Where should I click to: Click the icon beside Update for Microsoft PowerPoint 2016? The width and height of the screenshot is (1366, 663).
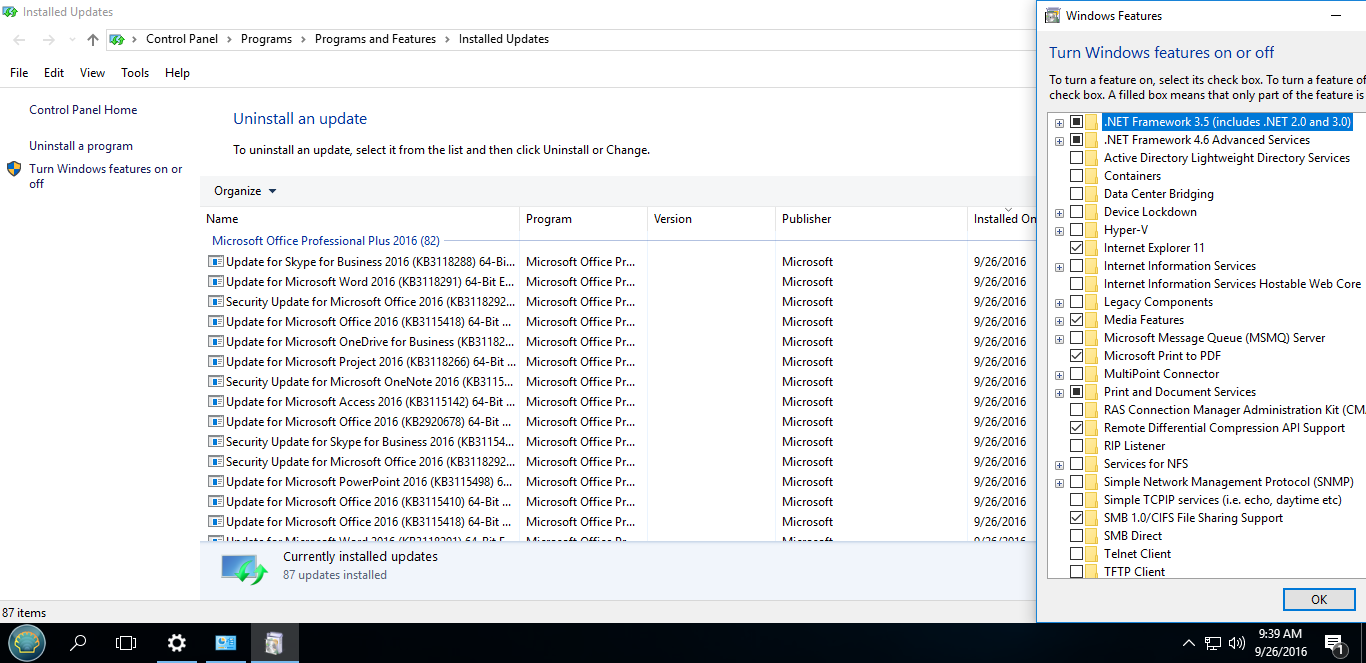click(x=216, y=482)
